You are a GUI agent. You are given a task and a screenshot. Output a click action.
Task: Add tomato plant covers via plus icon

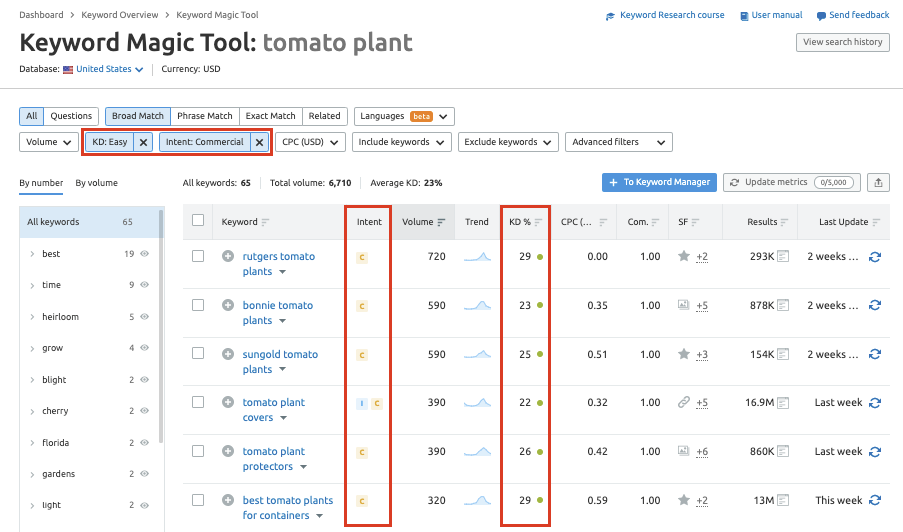coord(228,402)
